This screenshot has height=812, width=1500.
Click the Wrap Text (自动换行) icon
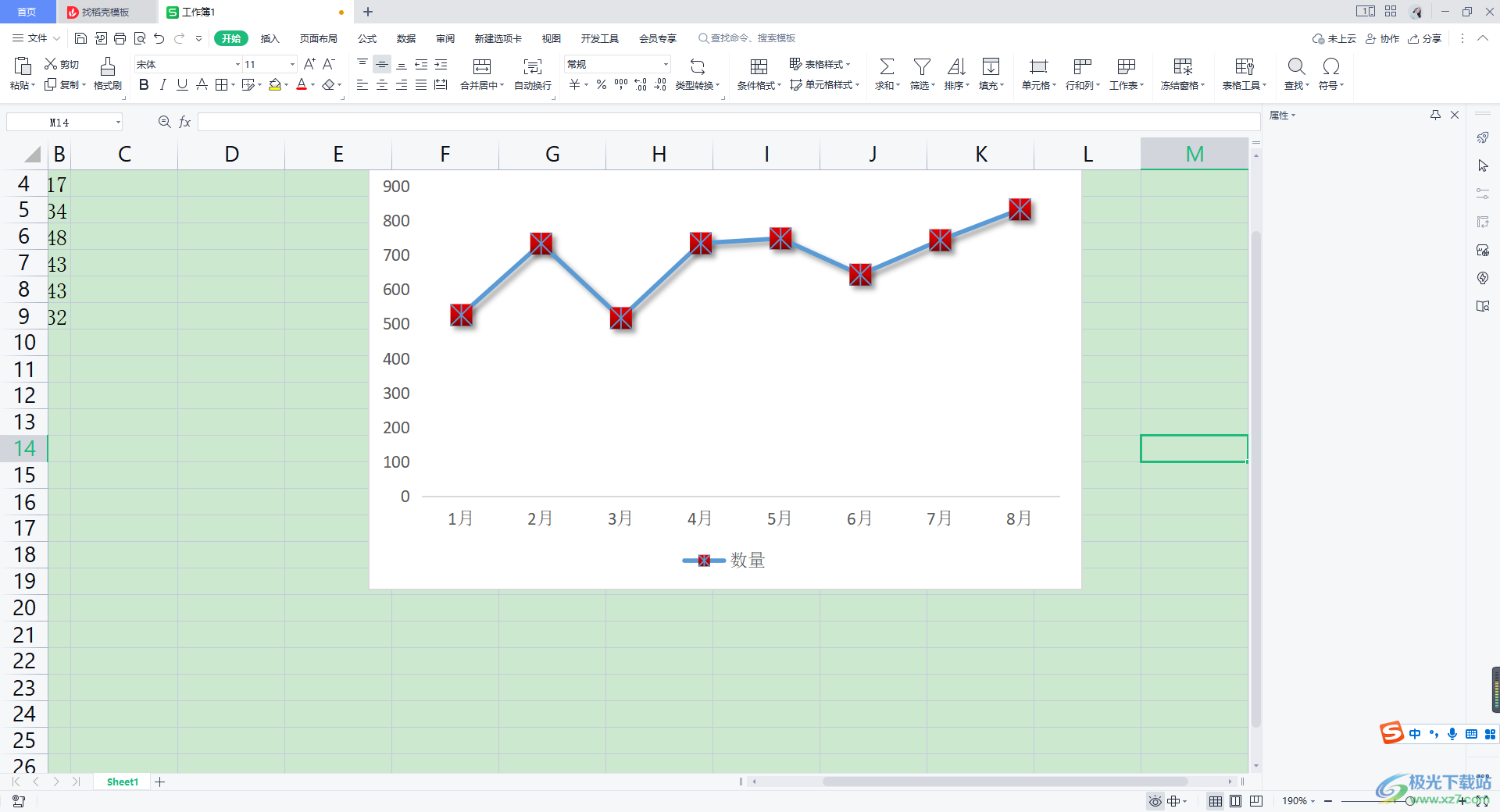click(533, 66)
